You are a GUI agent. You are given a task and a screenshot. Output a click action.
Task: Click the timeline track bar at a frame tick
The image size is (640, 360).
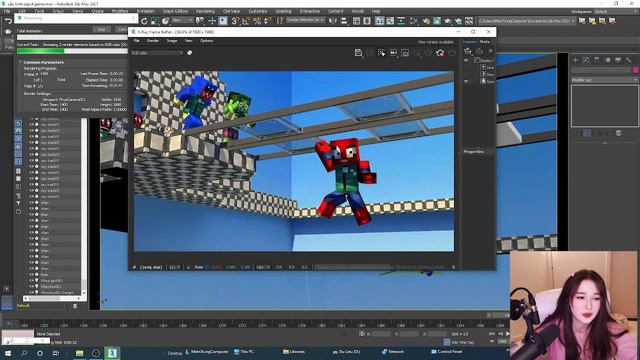(261, 325)
